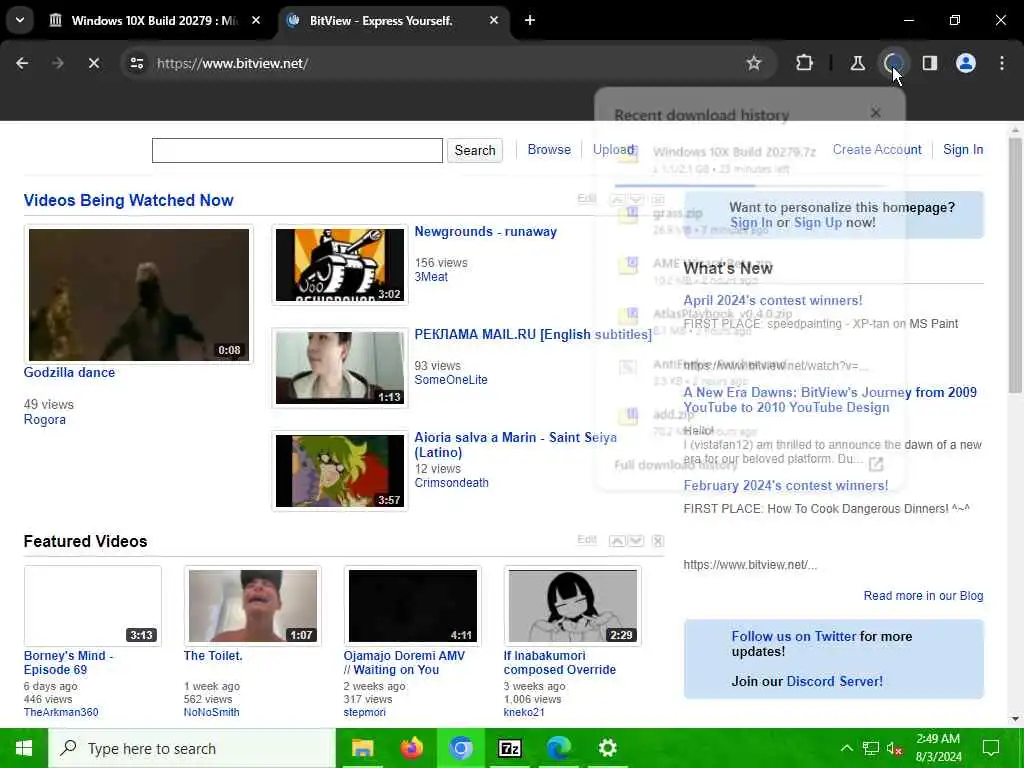Visit SomeOneLite's channel
Image resolution: width=1024 pixels, height=768 pixels.
[x=451, y=379]
